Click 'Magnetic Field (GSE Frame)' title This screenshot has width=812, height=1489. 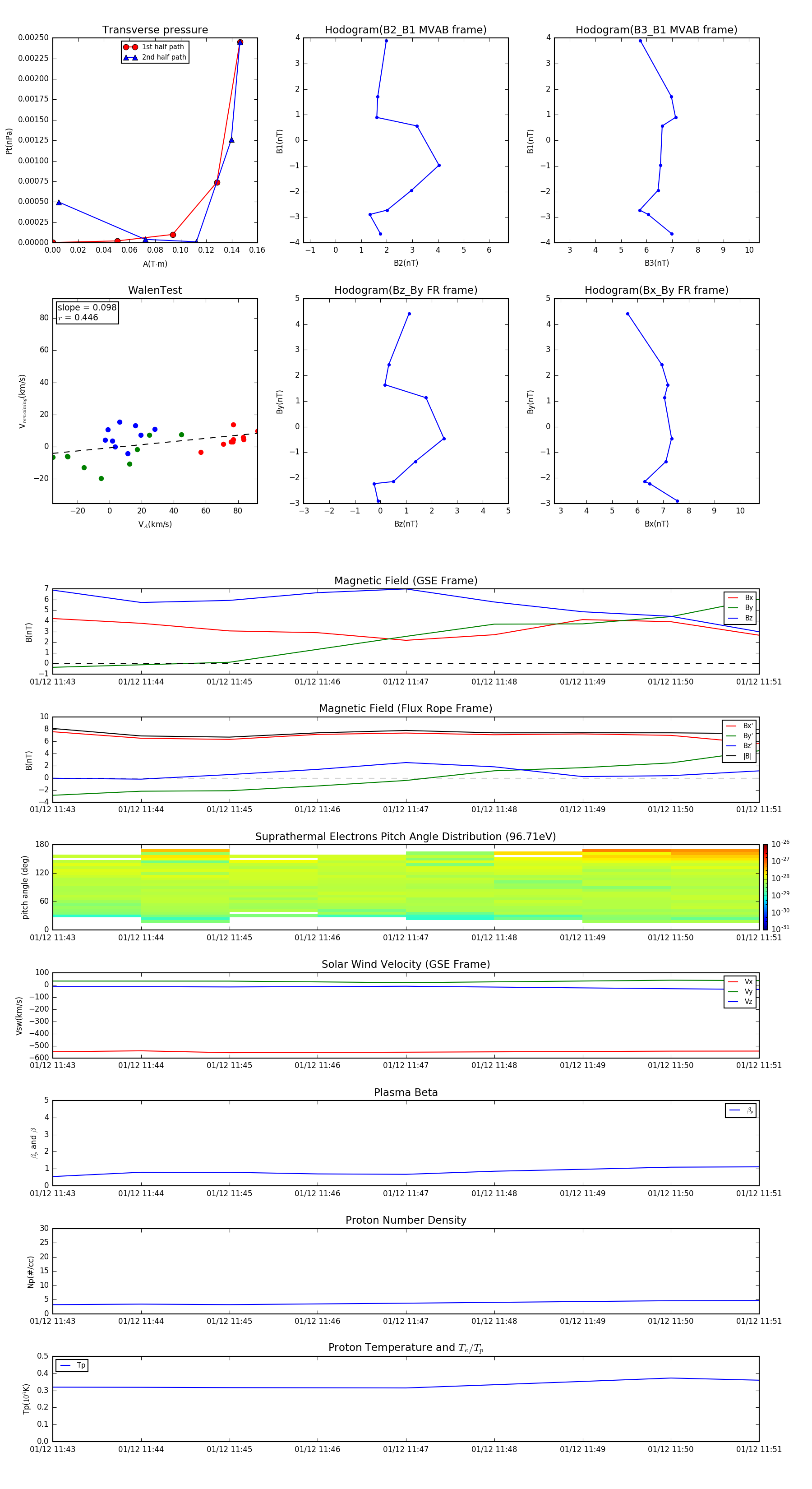tap(406, 581)
